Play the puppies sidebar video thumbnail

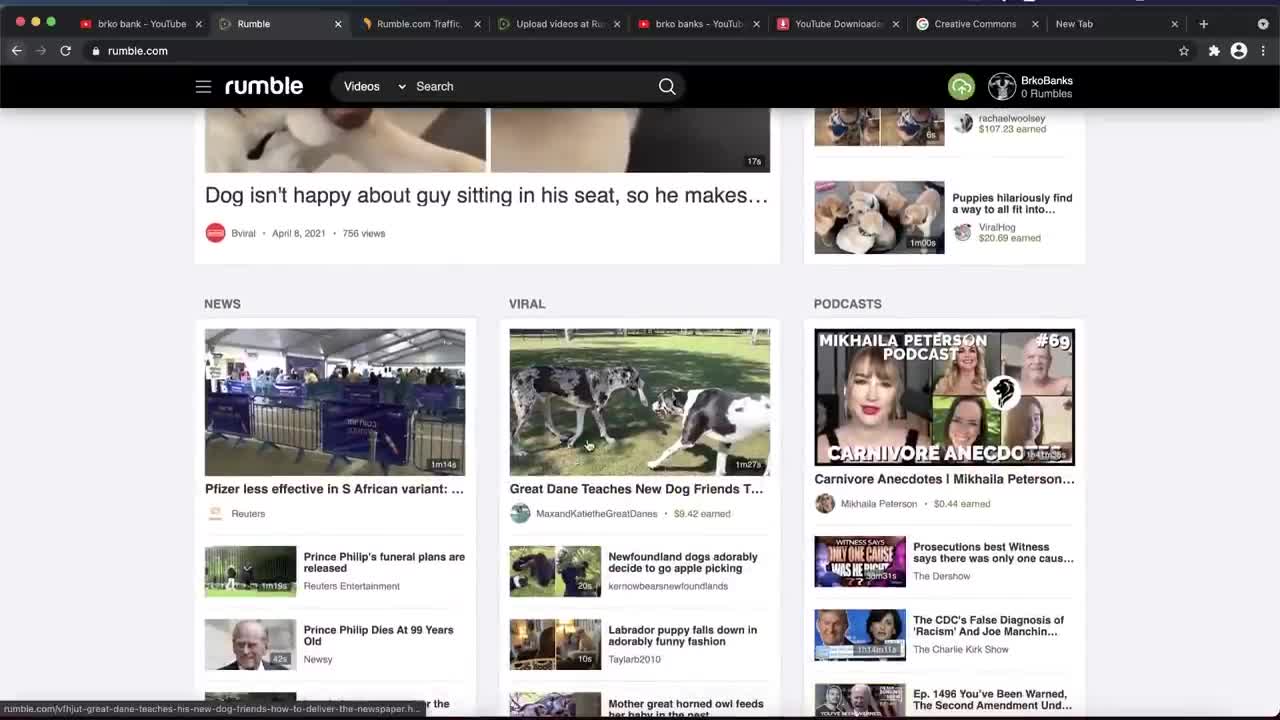click(x=879, y=217)
